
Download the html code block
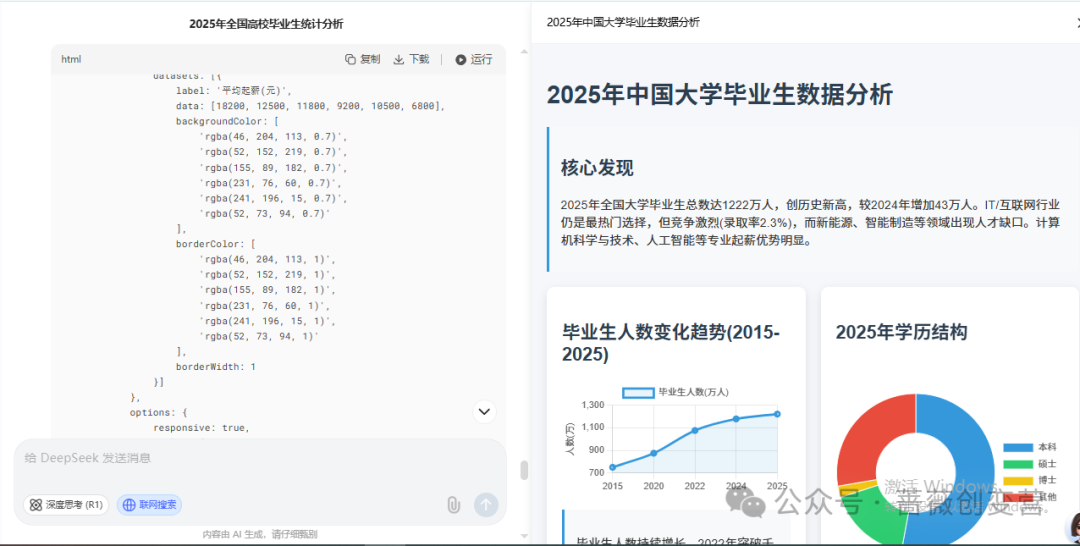coord(411,59)
